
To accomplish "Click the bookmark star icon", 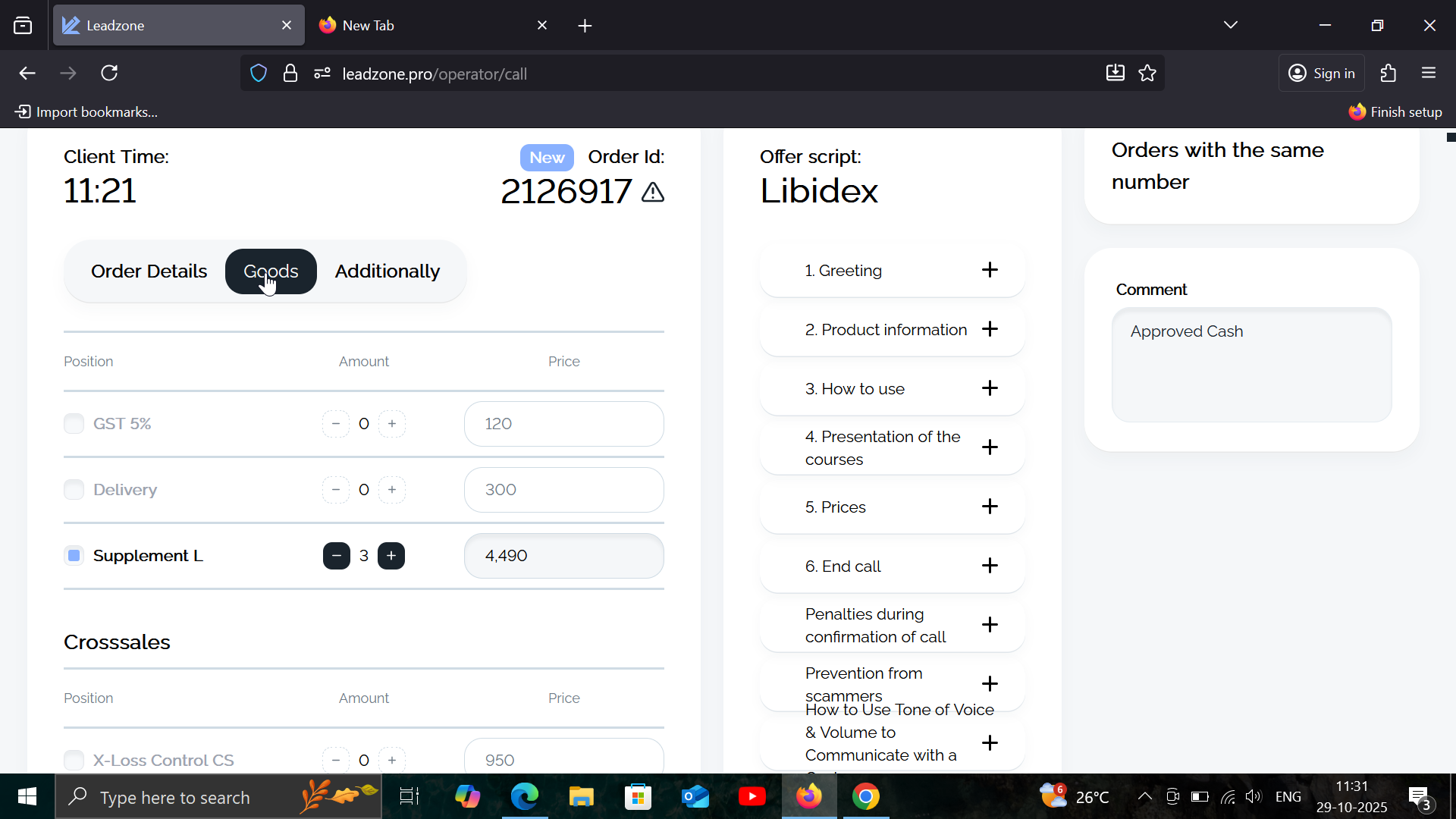I will point(1147,74).
